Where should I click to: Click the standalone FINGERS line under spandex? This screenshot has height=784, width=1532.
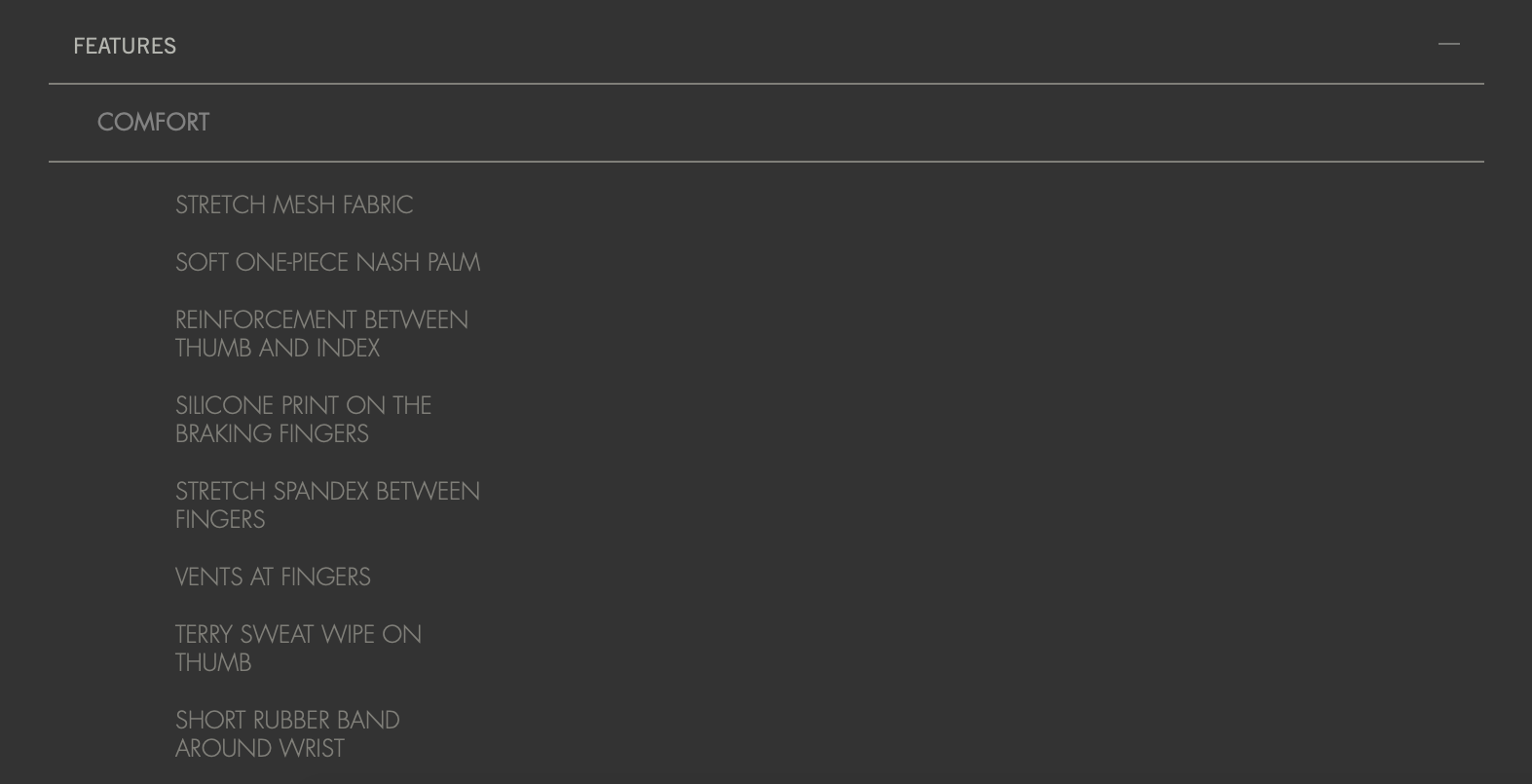[x=220, y=519]
